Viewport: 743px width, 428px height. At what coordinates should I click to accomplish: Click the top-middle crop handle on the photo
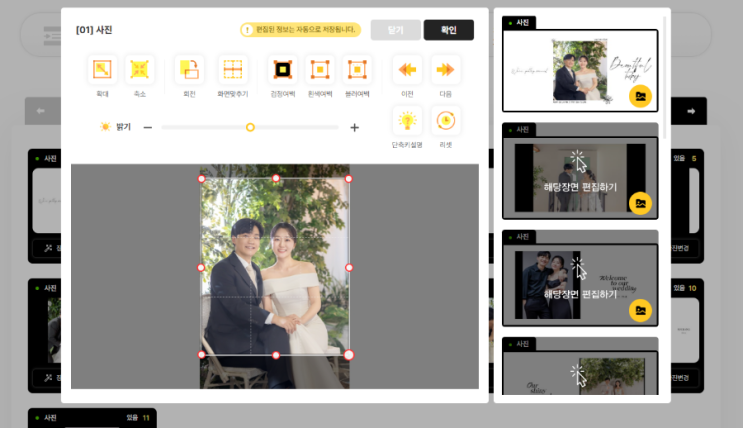[276, 178]
